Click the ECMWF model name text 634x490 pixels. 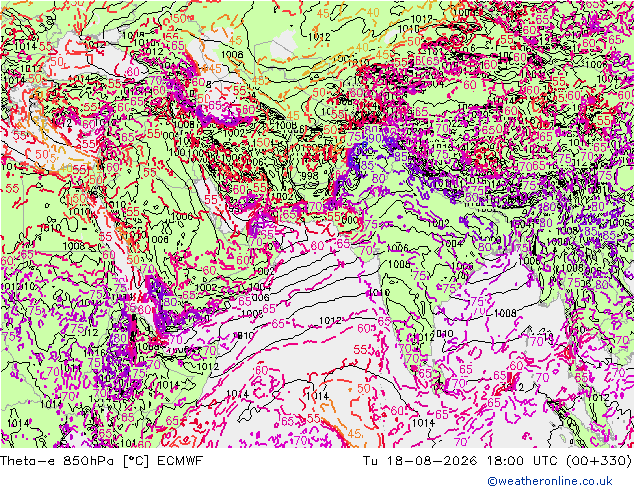tap(180, 460)
